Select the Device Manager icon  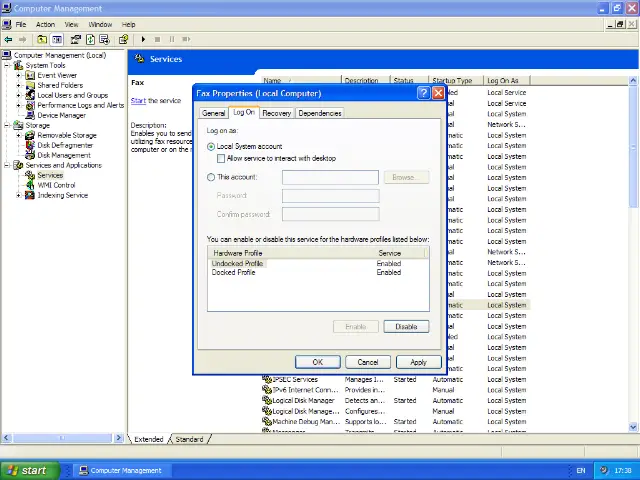[x=30, y=115]
